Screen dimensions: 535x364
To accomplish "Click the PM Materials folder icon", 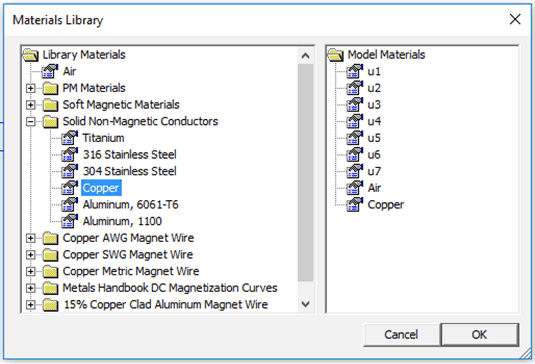I will pyautogui.click(x=50, y=88).
